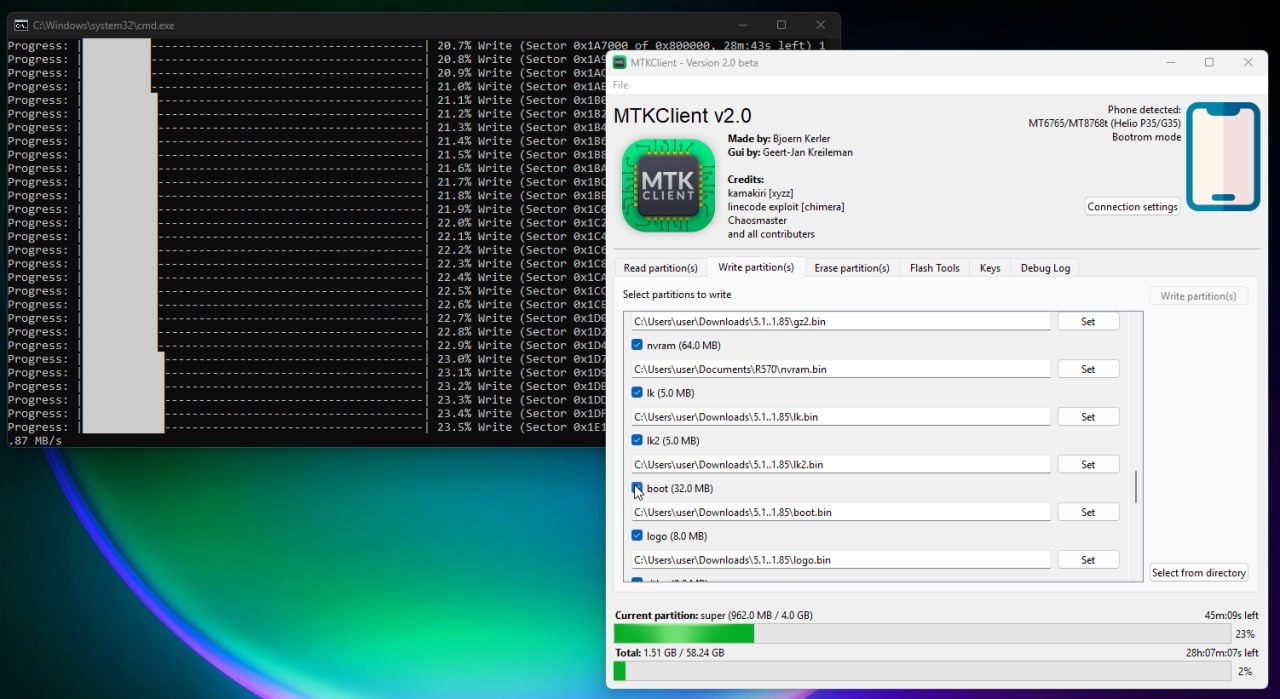This screenshot has width=1280, height=699.
Task: Minimize the cmd.exe window
Action: point(742,25)
